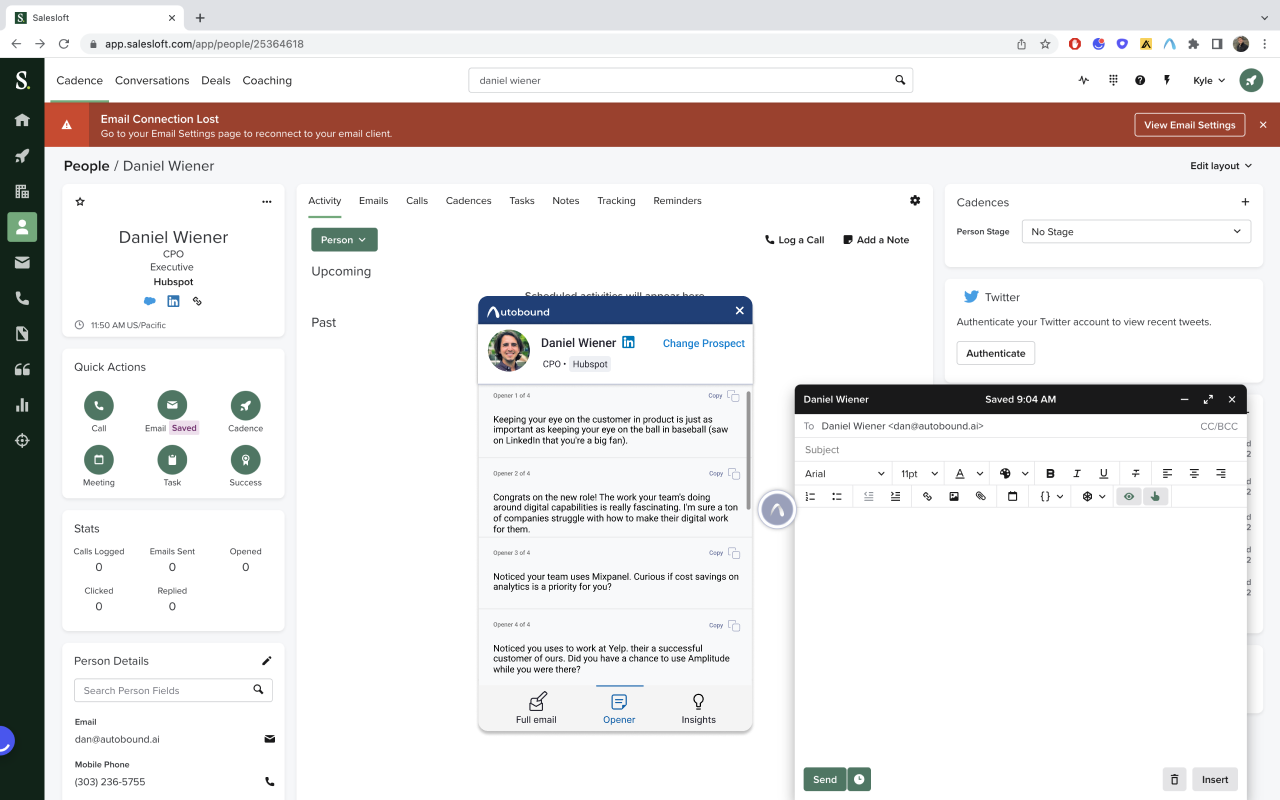
Task: Toggle strikethrough formatting
Action: coord(1136,473)
